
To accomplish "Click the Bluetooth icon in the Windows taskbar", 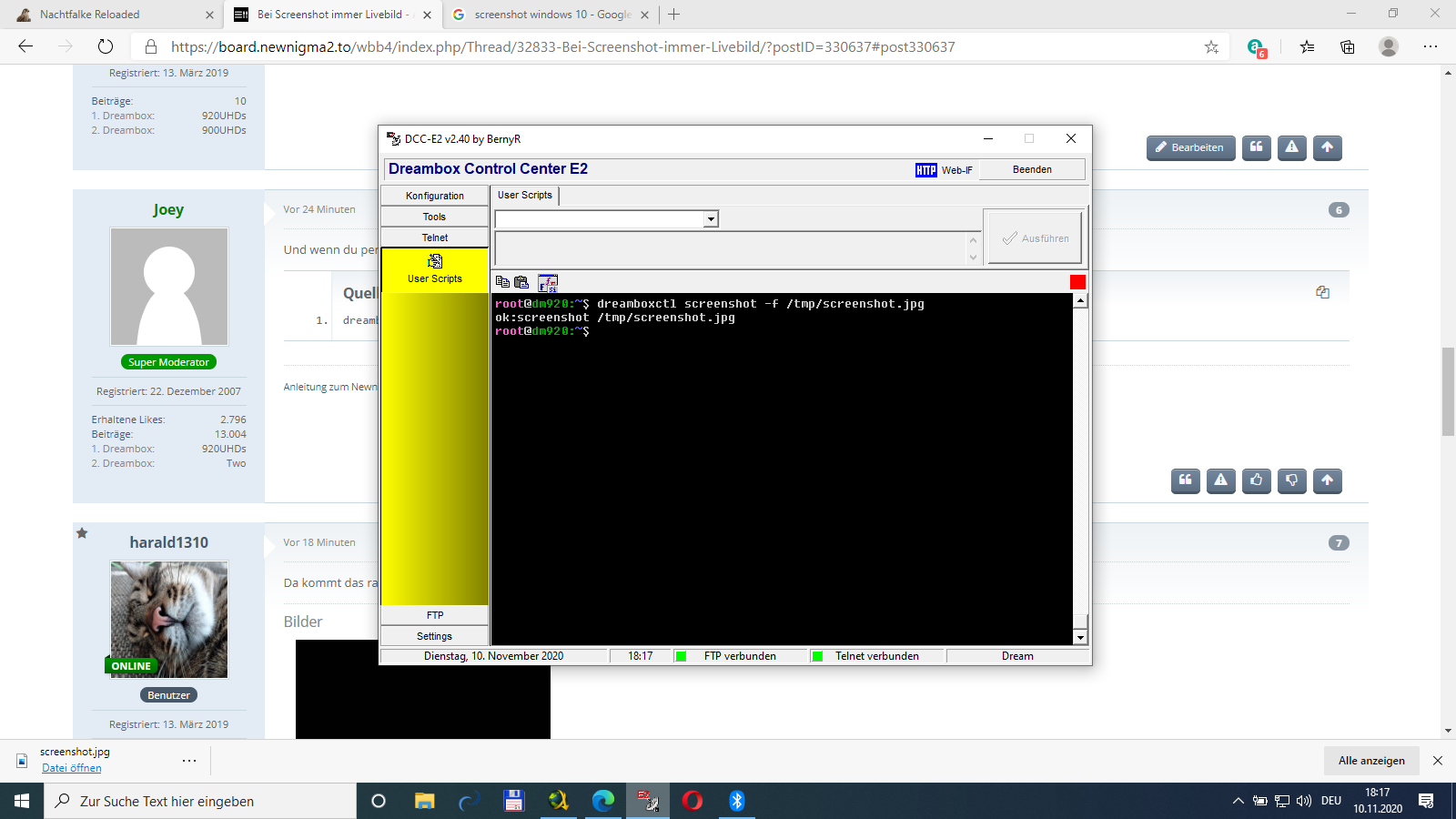I will (737, 801).
